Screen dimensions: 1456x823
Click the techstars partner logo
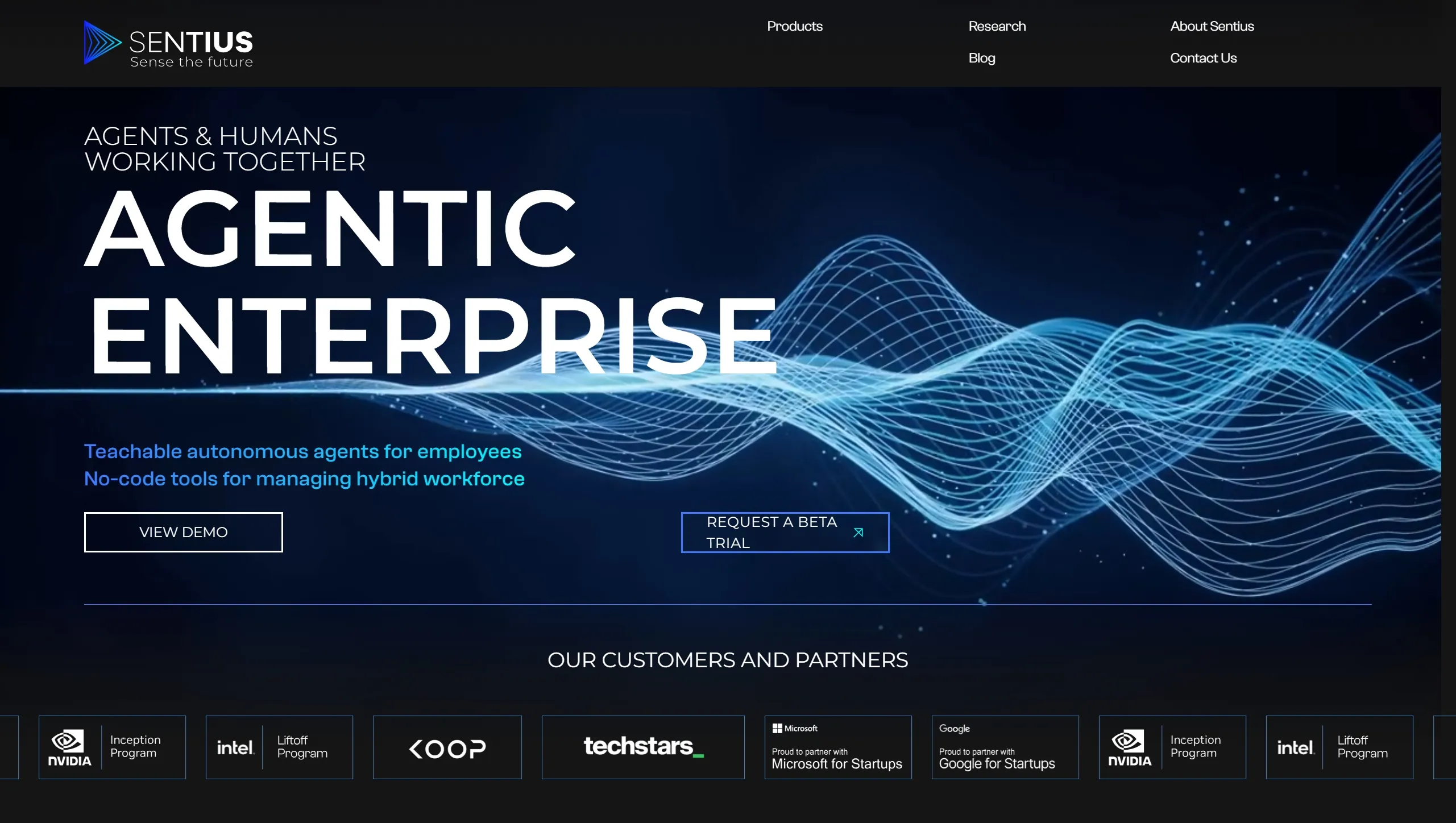(x=643, y=747)
